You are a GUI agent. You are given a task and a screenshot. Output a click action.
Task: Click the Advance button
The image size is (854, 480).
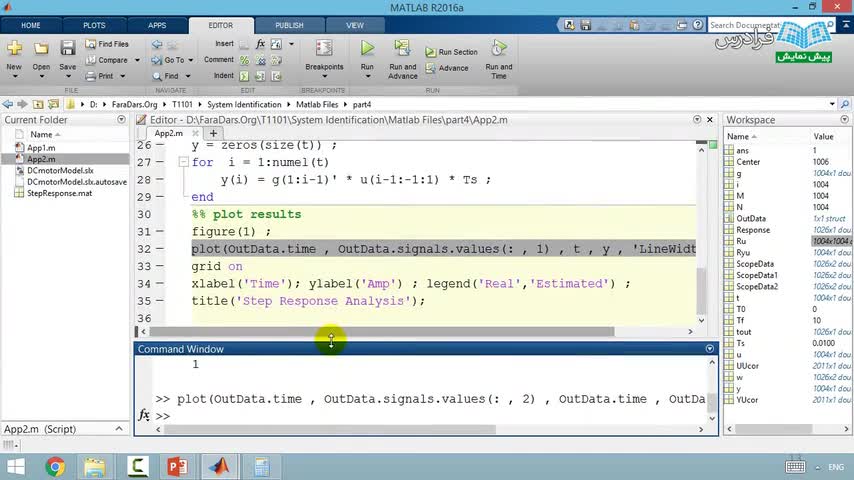click(x=447, y=68)
